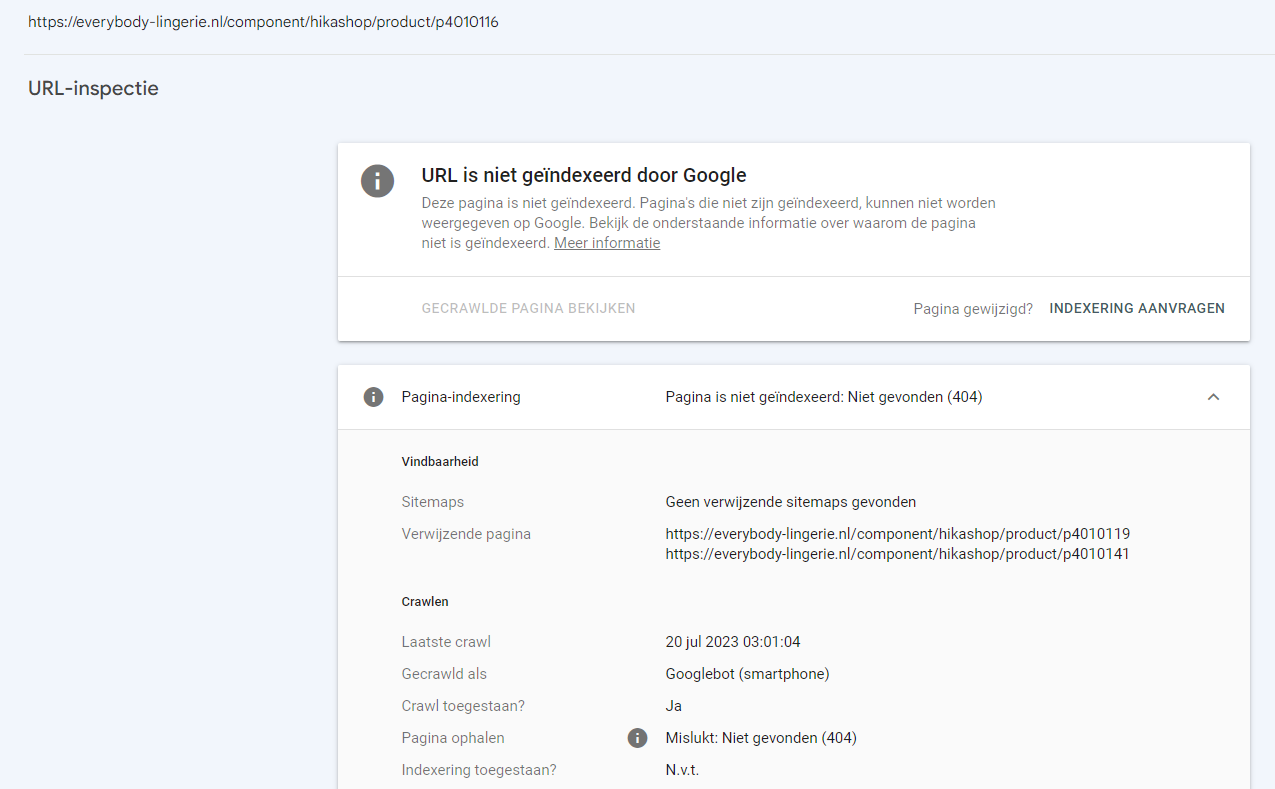This screenshot has height=789, width=1275.
Task: Click the info icon left of Pagina-indexering
Action: point(373,397)
